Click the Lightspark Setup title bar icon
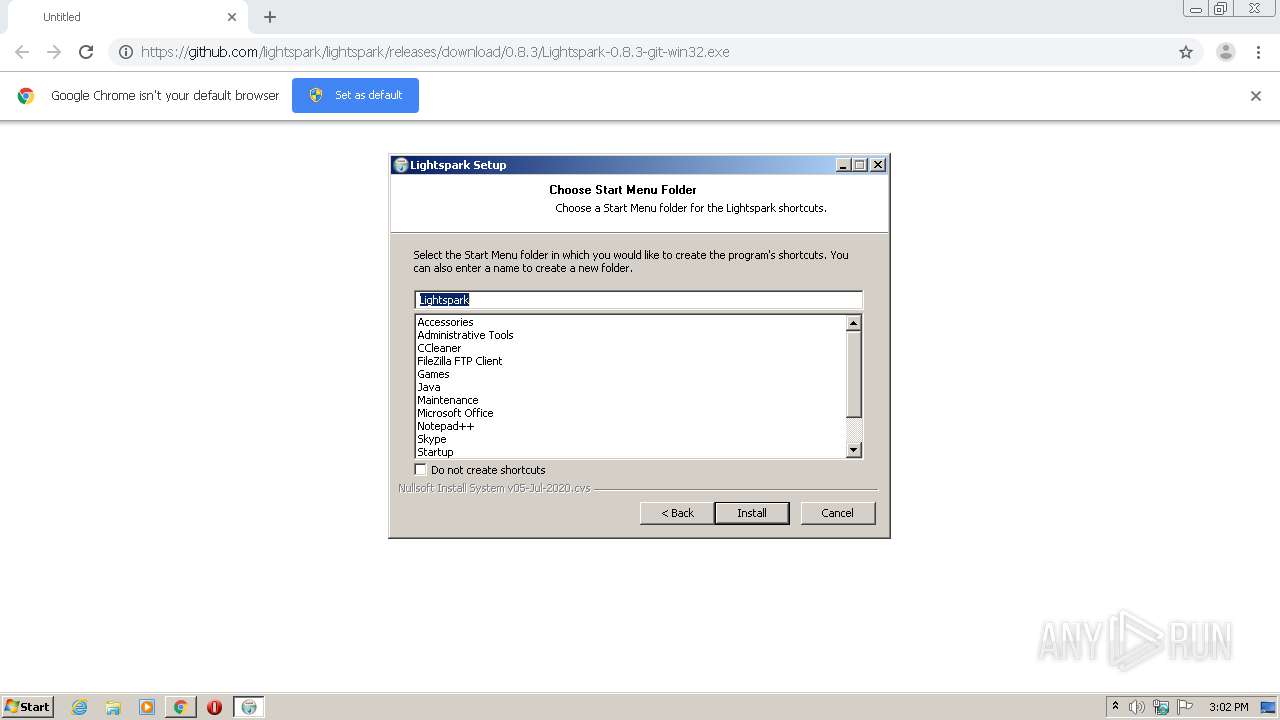Screen dimensions: 1280x720 pos(400,165)
